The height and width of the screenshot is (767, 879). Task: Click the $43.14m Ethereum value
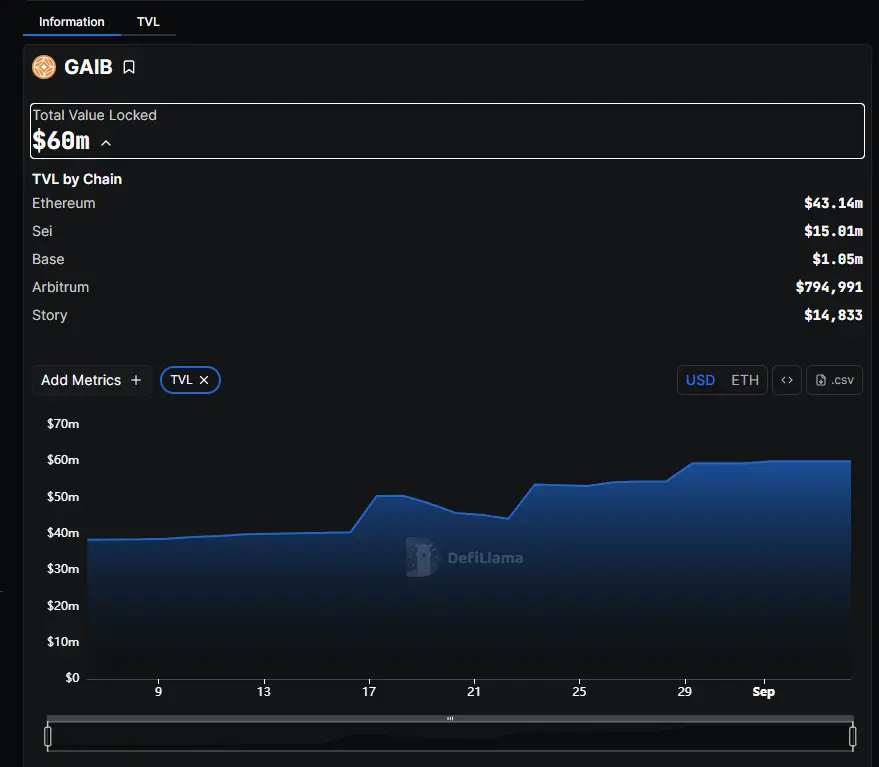pyautogui.click(x=834, y=203)
